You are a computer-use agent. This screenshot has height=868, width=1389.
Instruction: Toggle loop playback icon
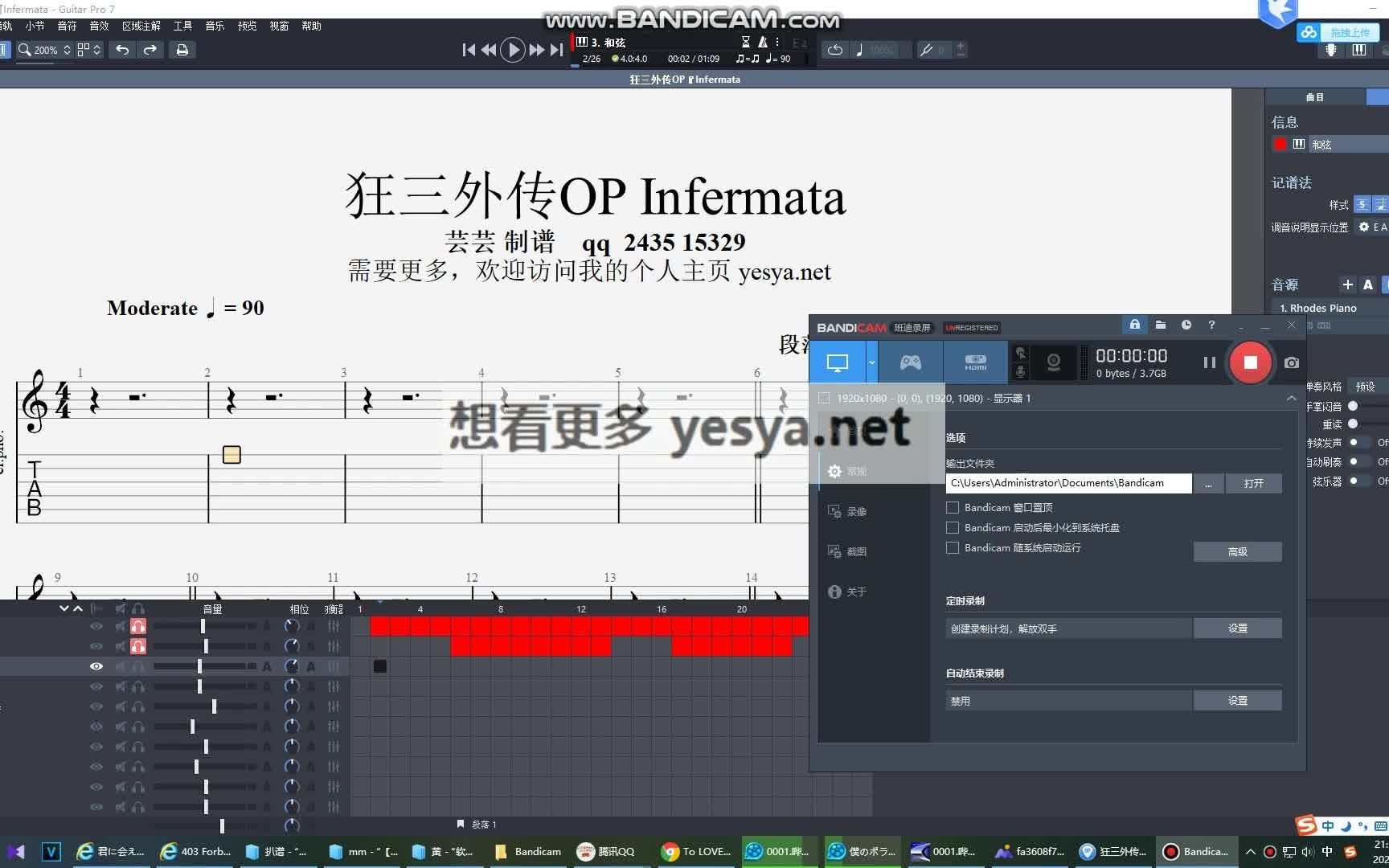click(835, 50)
